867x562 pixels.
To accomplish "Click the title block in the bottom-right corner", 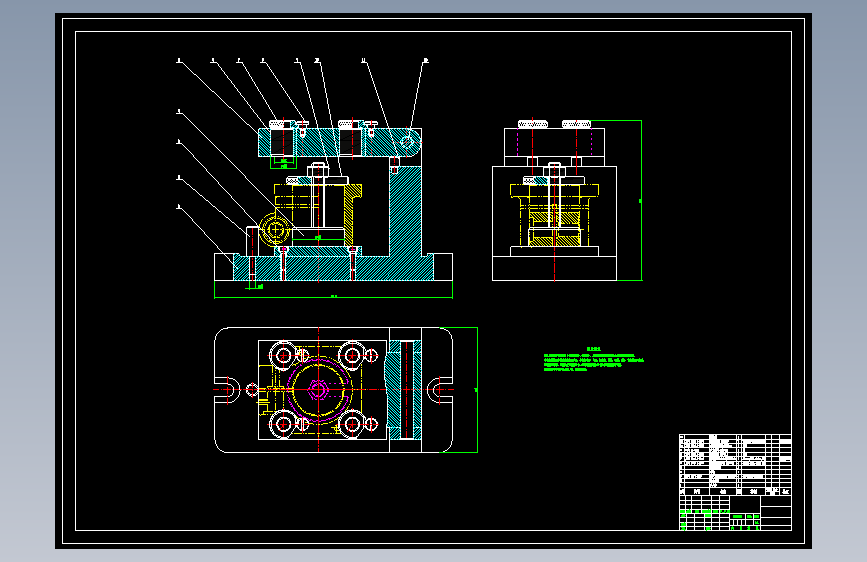I will click(x=735, y=513).
